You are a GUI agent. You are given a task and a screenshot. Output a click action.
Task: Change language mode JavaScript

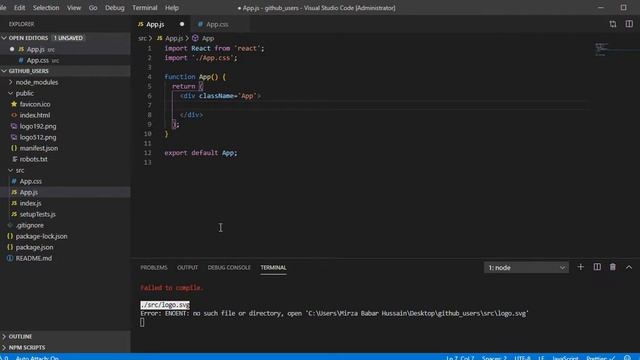[x=565, y=358]
